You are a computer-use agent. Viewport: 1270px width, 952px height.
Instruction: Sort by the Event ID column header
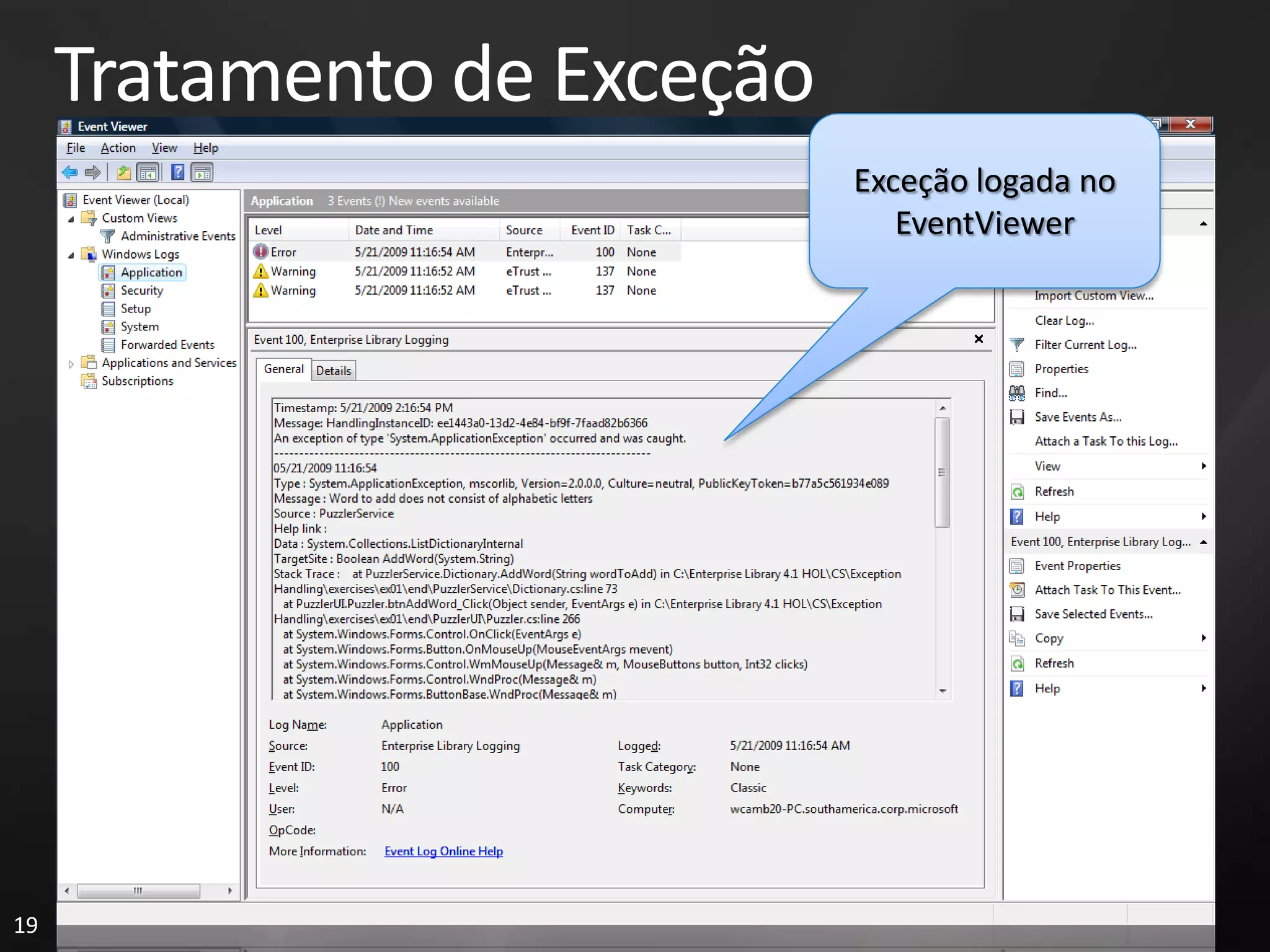591,230
